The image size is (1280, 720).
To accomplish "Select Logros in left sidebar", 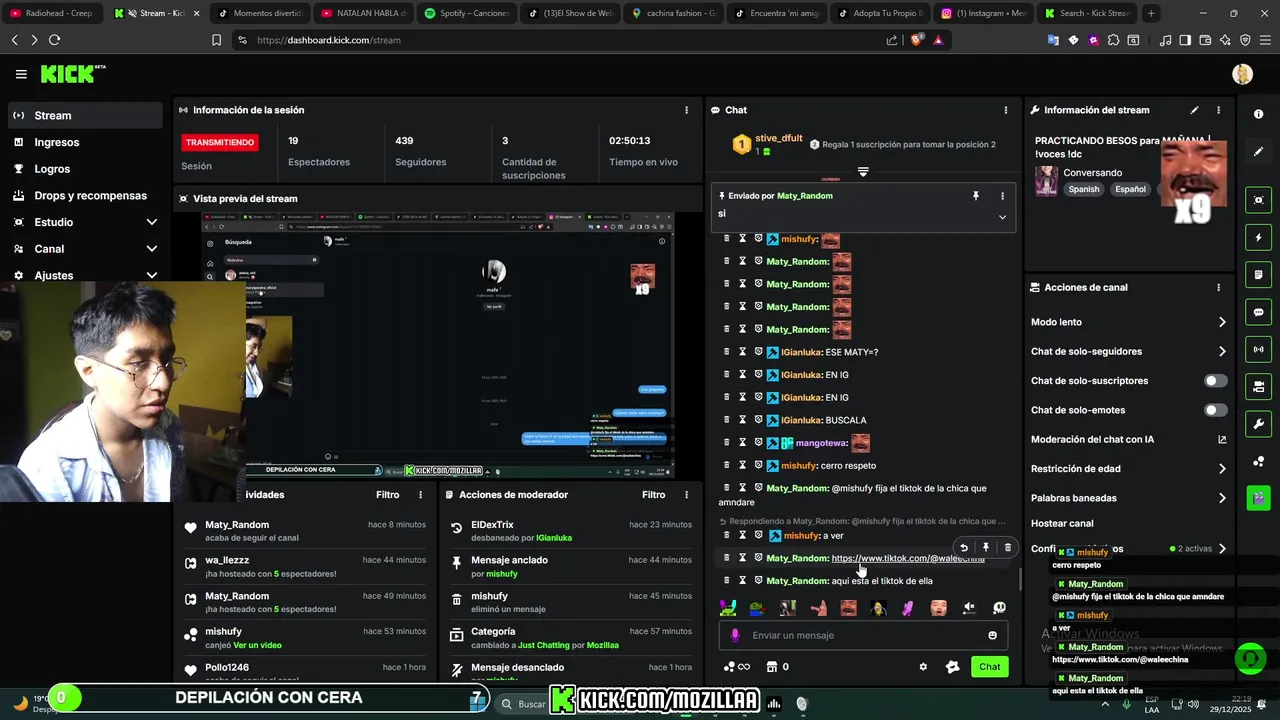I will [x=85, y=169].
